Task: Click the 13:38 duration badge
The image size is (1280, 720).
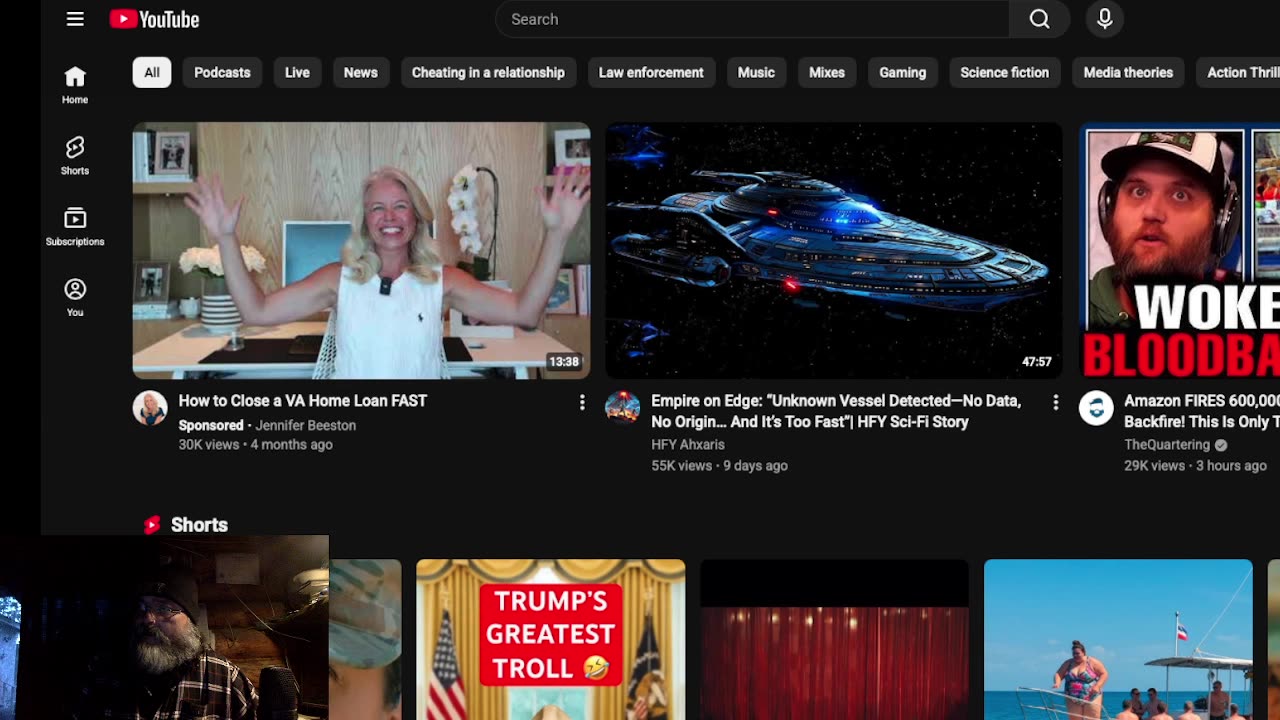Action: tap(564, 362)
